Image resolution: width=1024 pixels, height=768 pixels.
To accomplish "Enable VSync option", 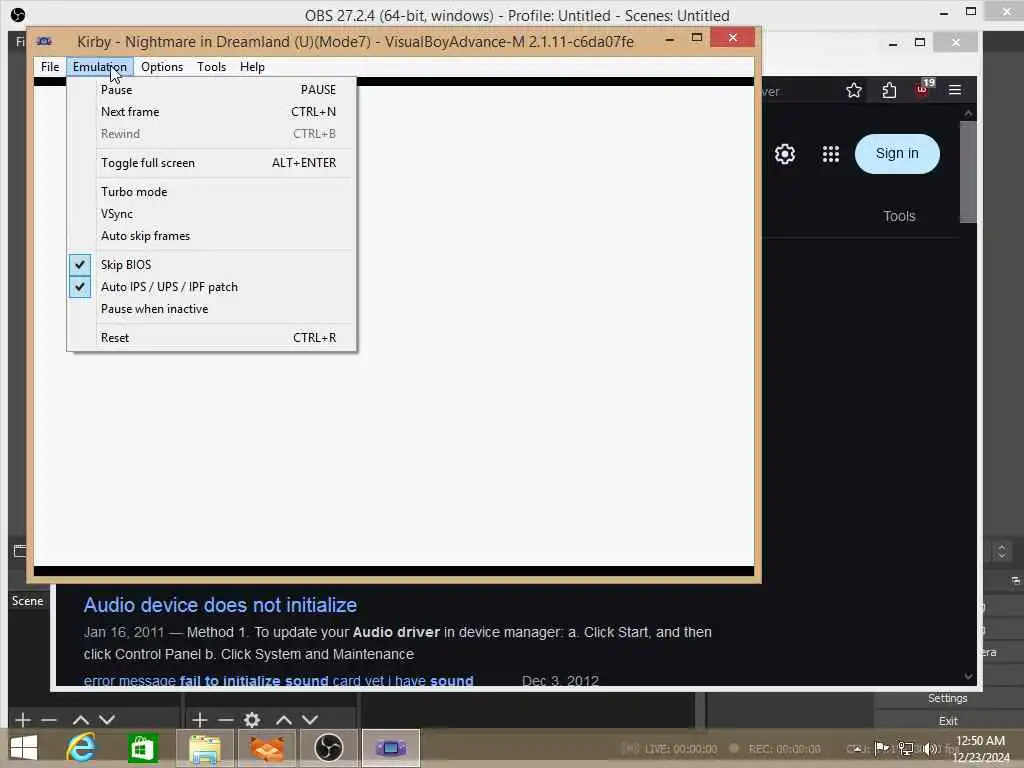I will pyautogui.click(x=212, y=214).
